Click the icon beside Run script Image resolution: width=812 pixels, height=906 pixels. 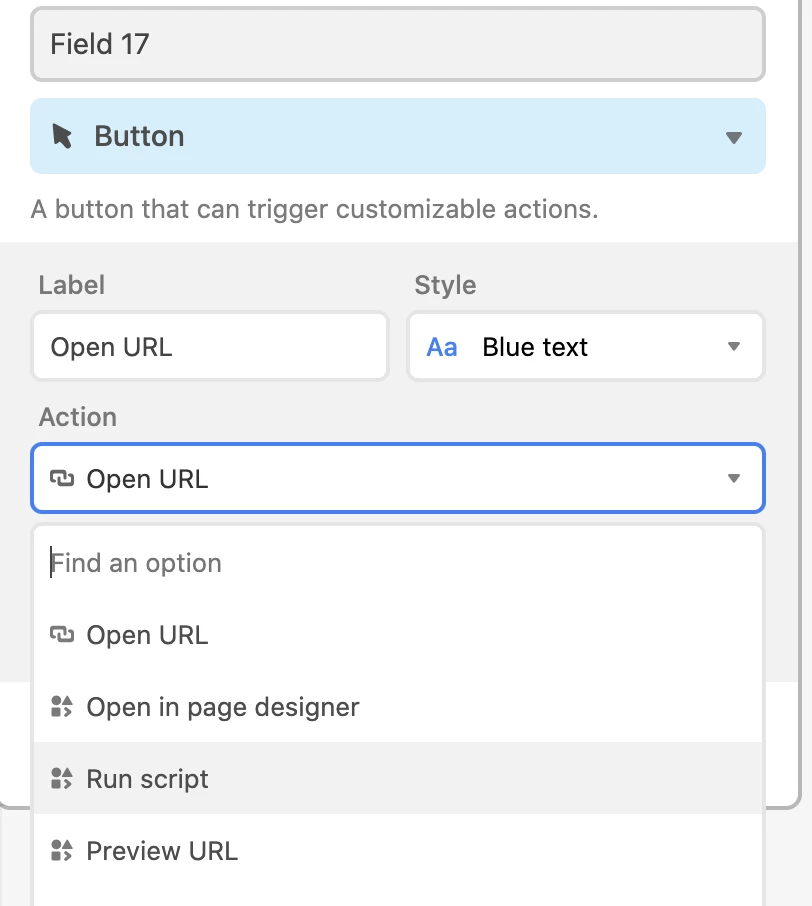(x=62, y=778)
